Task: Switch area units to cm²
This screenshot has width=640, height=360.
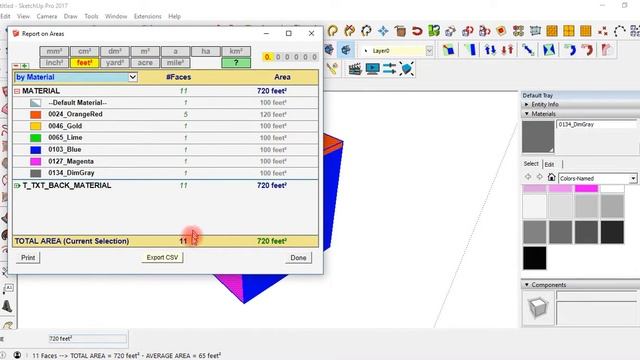Action: [x=84, y=51]
